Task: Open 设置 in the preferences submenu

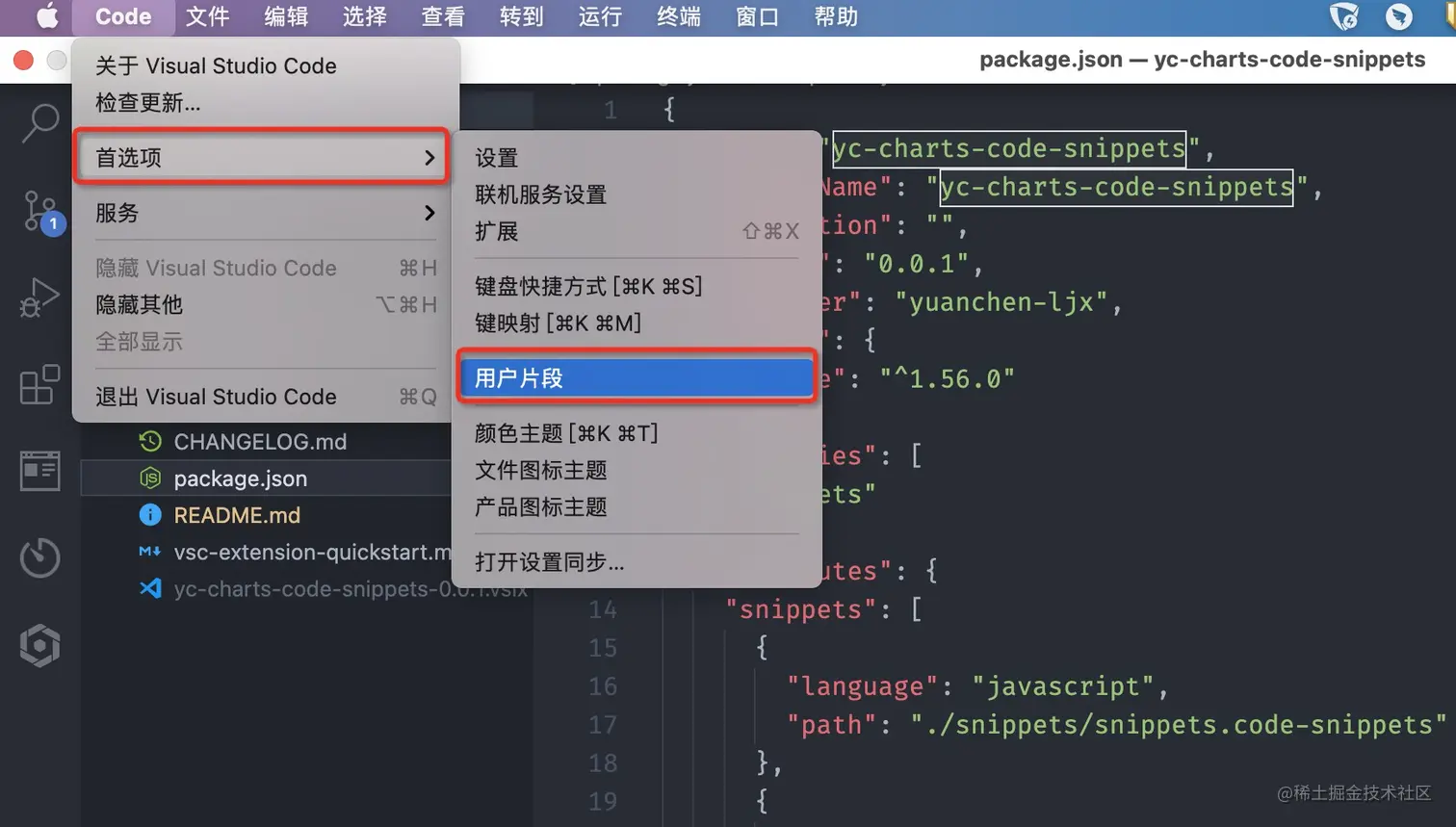Action: [637, 158]
